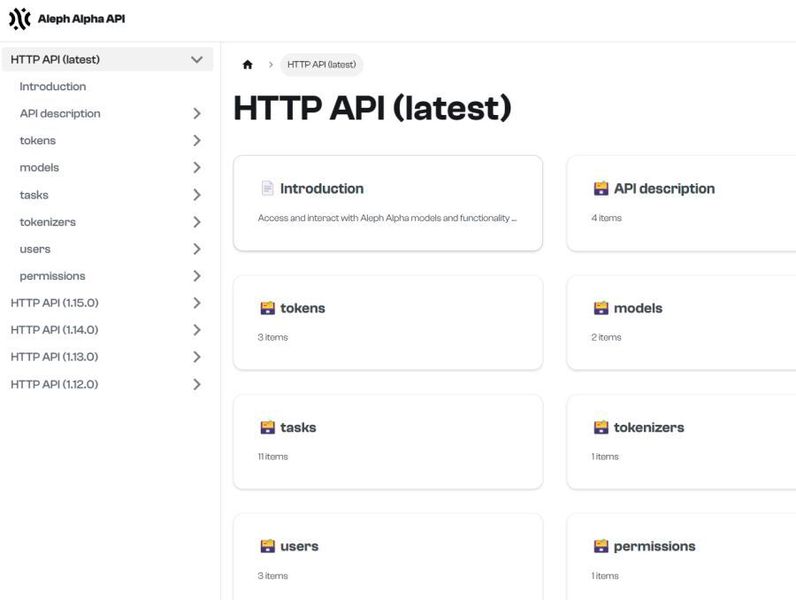Open HTTP API (1.12.0) sidebar entry
This screenshot has height=600, width=796.
click(54, 384)
